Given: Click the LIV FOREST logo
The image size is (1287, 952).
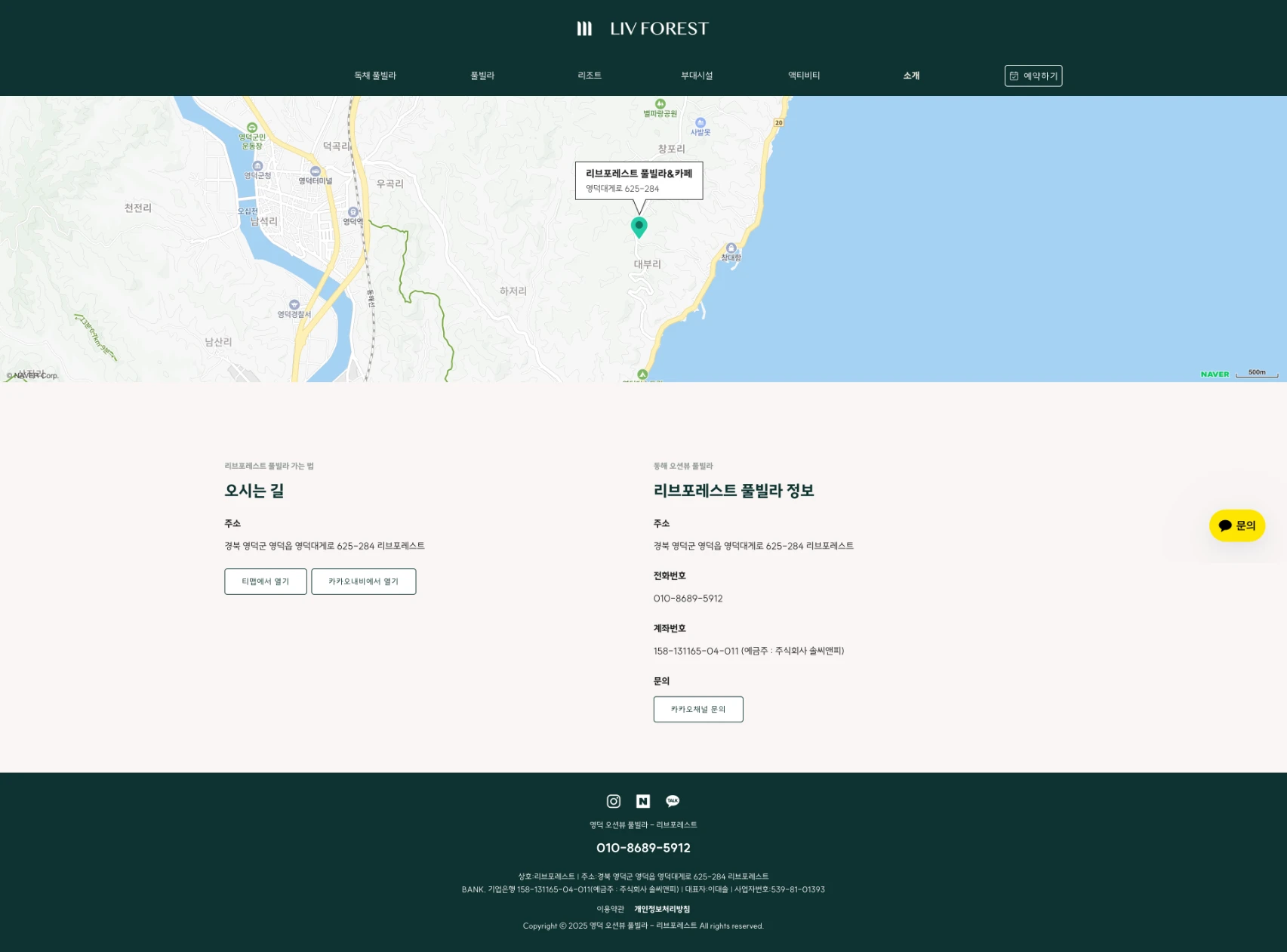Looking at the screenshot, I should point(643,29).
